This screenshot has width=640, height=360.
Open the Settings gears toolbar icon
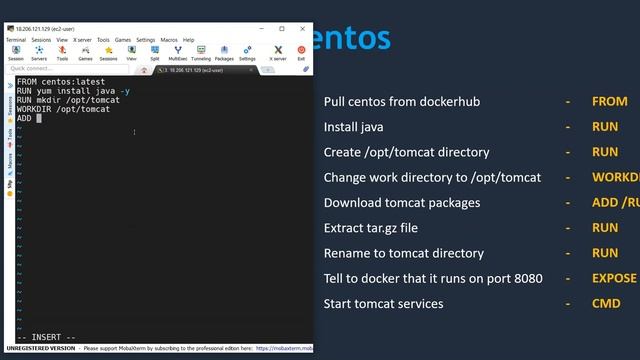(247, 53)
